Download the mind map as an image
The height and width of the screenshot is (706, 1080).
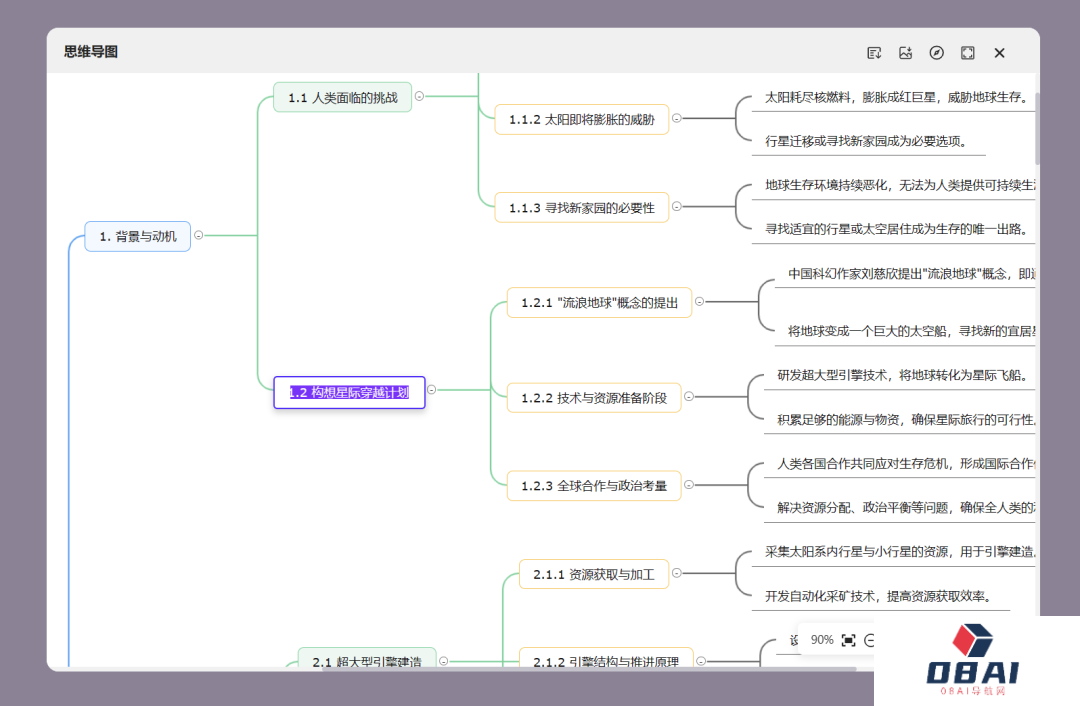[x=906, y=52]
